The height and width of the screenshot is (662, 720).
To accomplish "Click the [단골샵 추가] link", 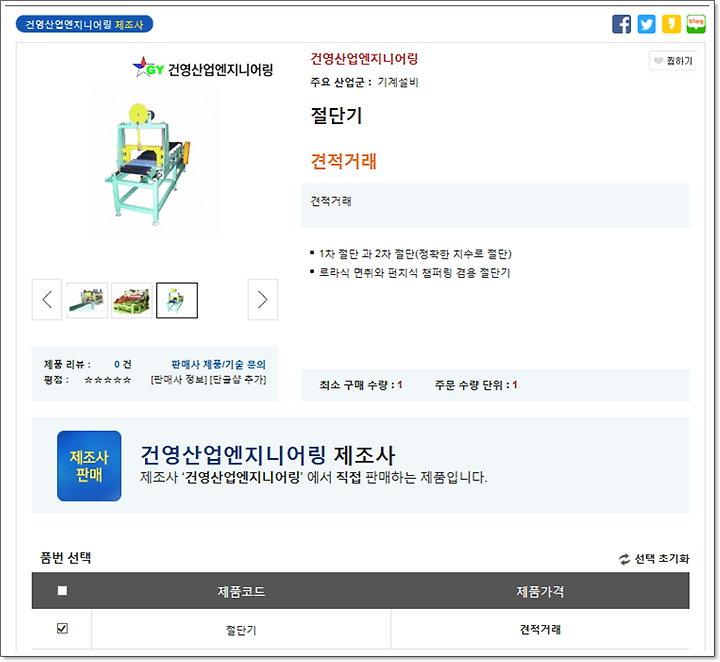I will tap(237, 380).
